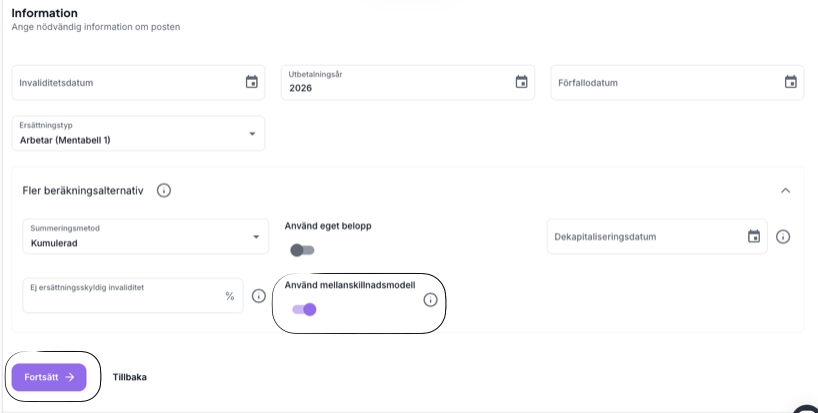Click the Fortsätt button
This screenshot has height=413, width=818.
(x=49, y=377)
